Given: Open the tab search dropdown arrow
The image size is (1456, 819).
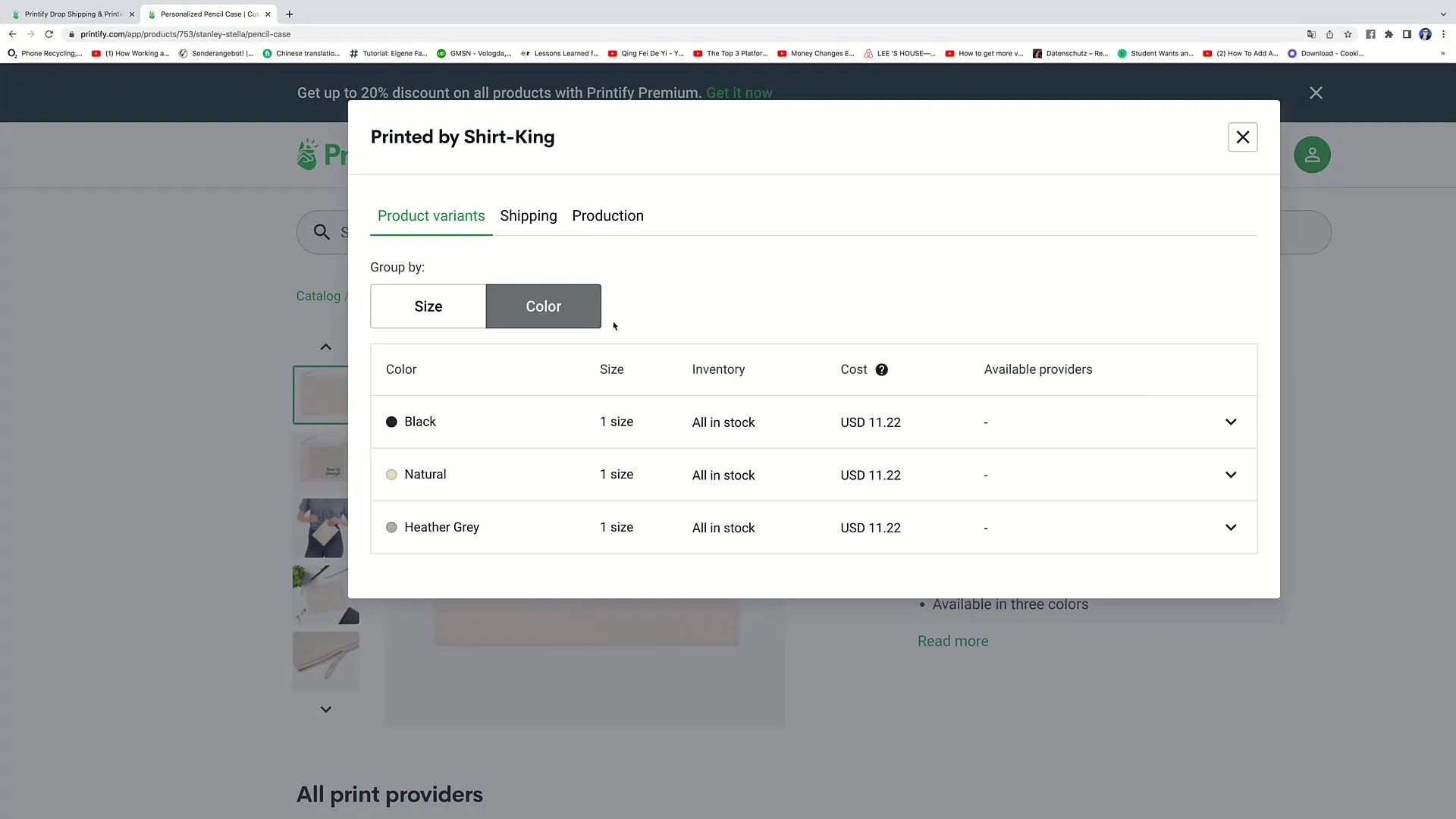Looking at the screenshot, I should click(1443, 14).
